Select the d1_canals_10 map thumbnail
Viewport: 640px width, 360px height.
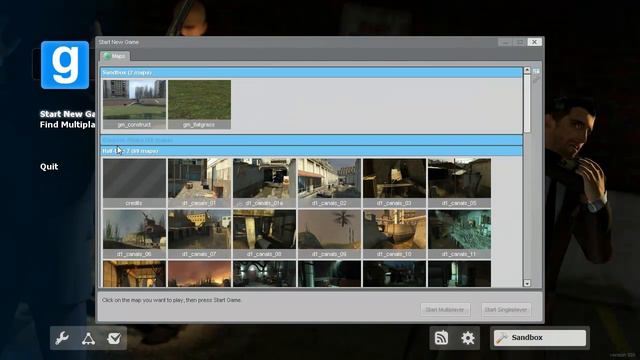[394, 234]
